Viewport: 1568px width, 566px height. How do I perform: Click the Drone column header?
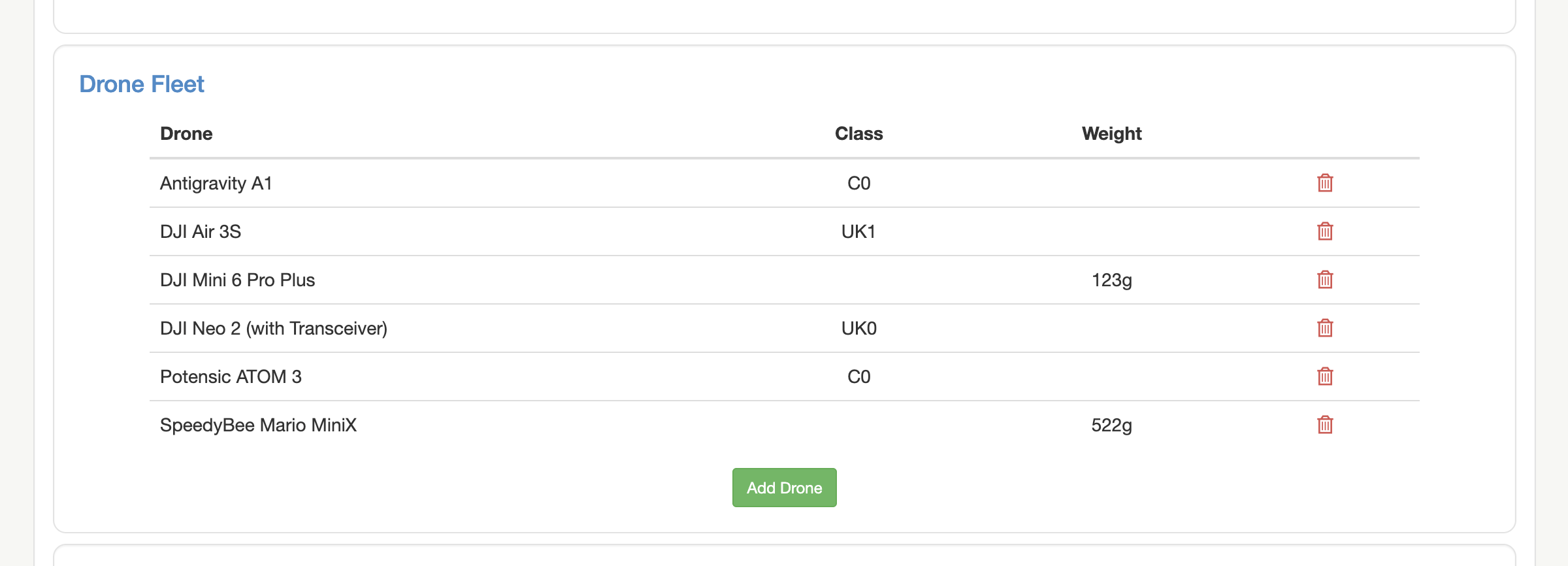click(186, 133)
